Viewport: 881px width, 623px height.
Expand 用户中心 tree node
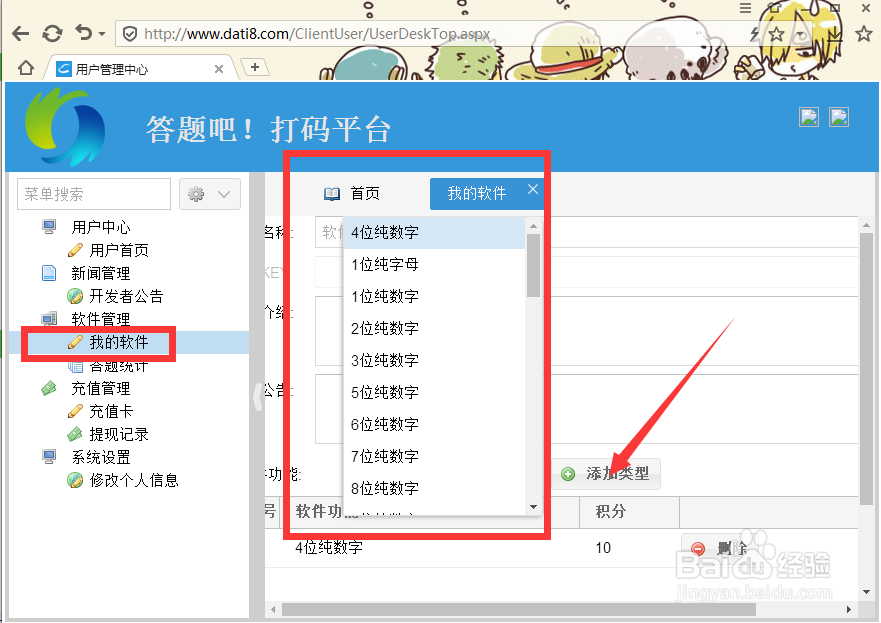[x=101, y=227]
